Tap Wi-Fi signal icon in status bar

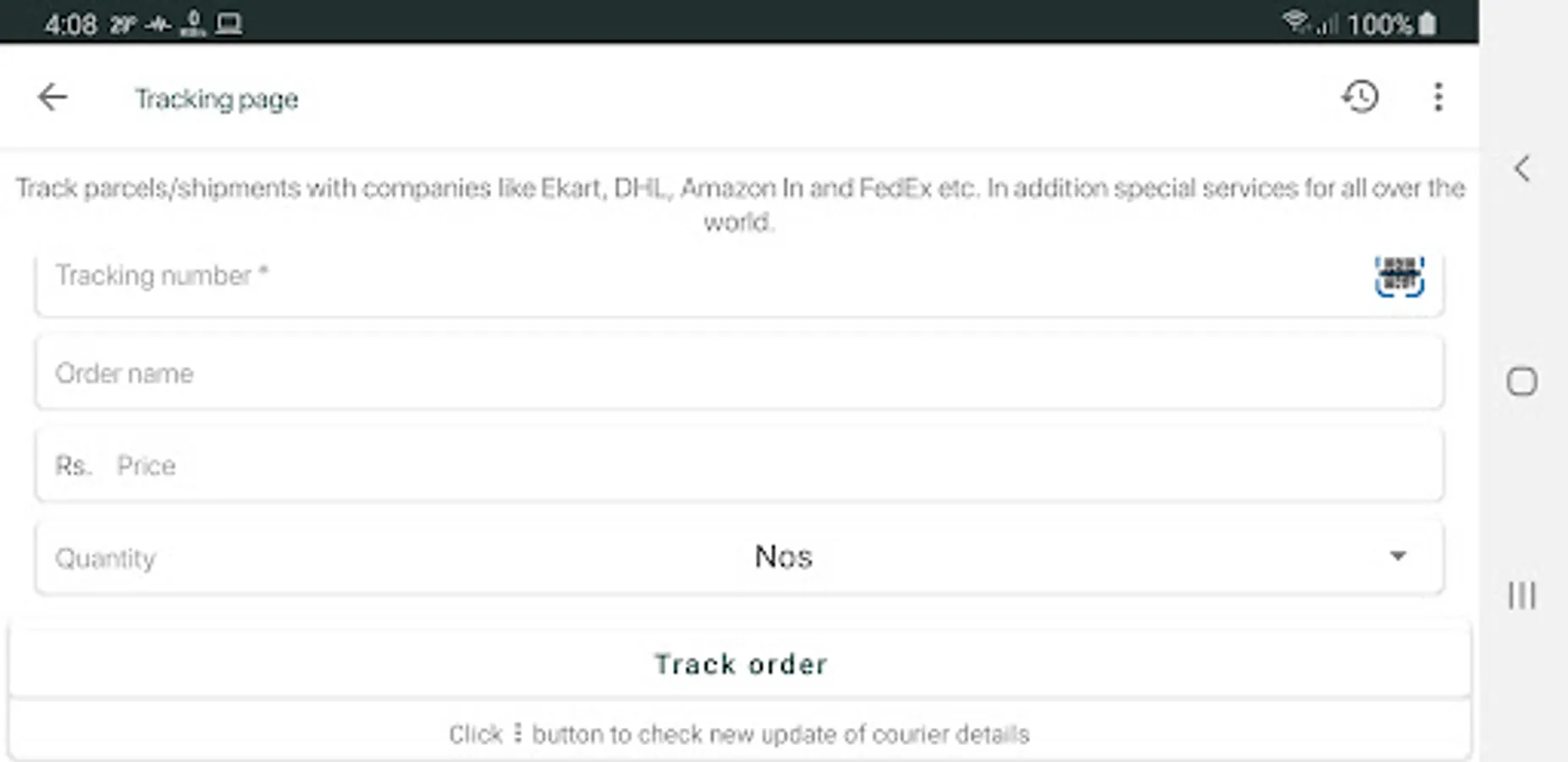1294,21
